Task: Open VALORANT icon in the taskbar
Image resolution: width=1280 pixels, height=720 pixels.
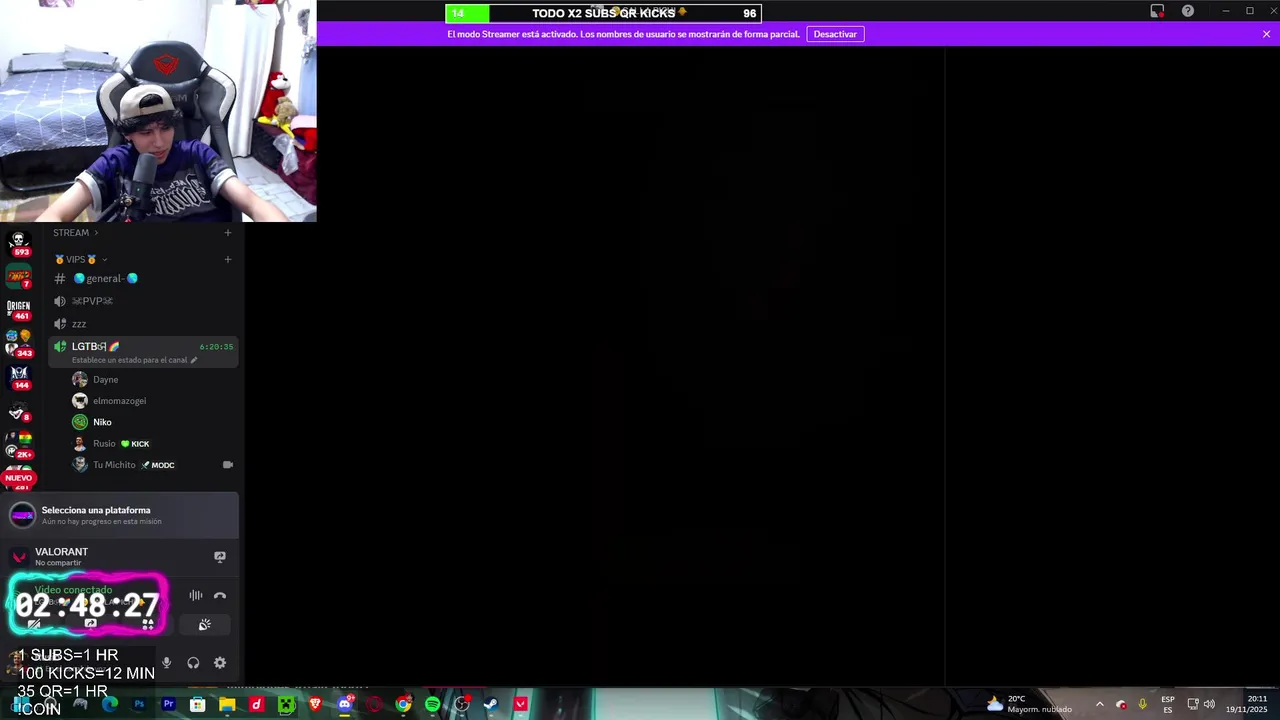Action: pyautogui.click(x=520, y=704)
